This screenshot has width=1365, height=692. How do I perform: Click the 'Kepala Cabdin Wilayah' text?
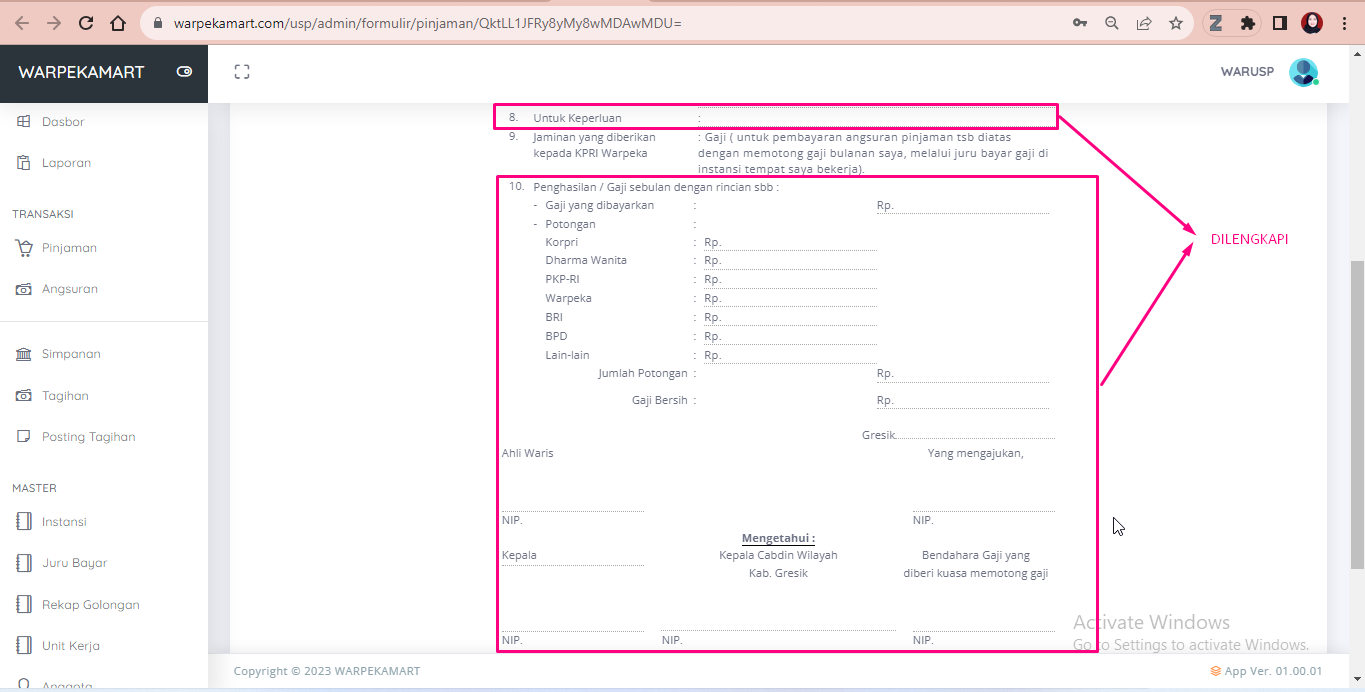point(778,555)
